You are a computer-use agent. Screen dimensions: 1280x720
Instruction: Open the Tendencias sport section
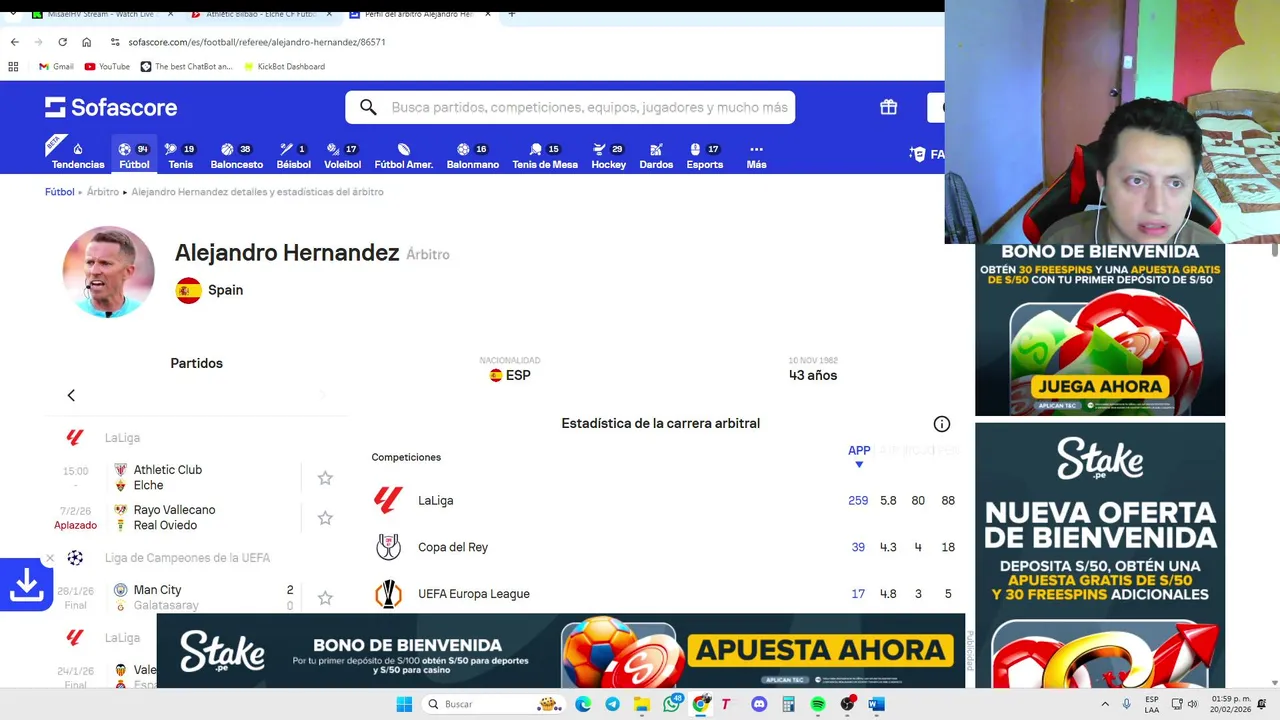[78, 156]
